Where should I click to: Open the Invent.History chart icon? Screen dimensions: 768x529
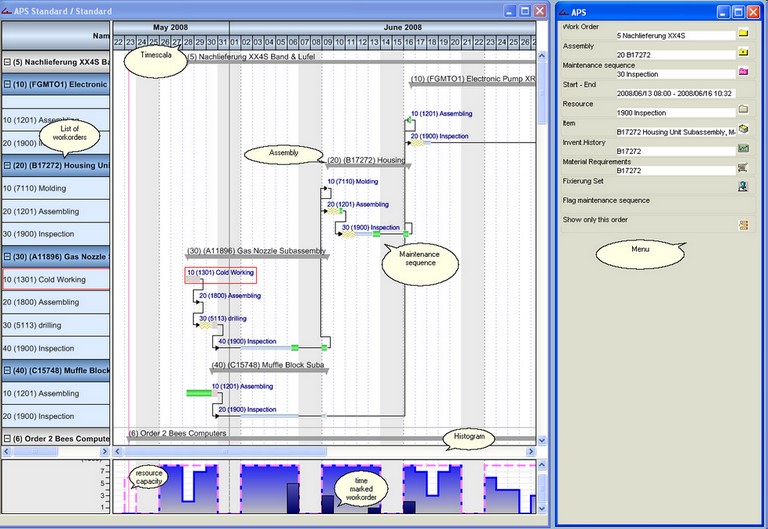pos(743,148)
